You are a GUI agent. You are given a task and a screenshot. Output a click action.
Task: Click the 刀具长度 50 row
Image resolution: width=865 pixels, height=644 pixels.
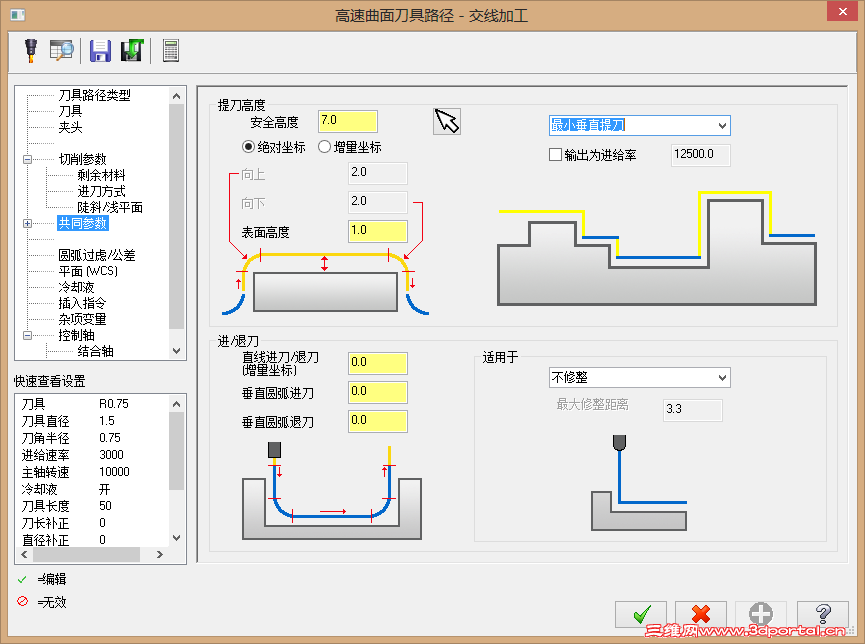(92, 506)
